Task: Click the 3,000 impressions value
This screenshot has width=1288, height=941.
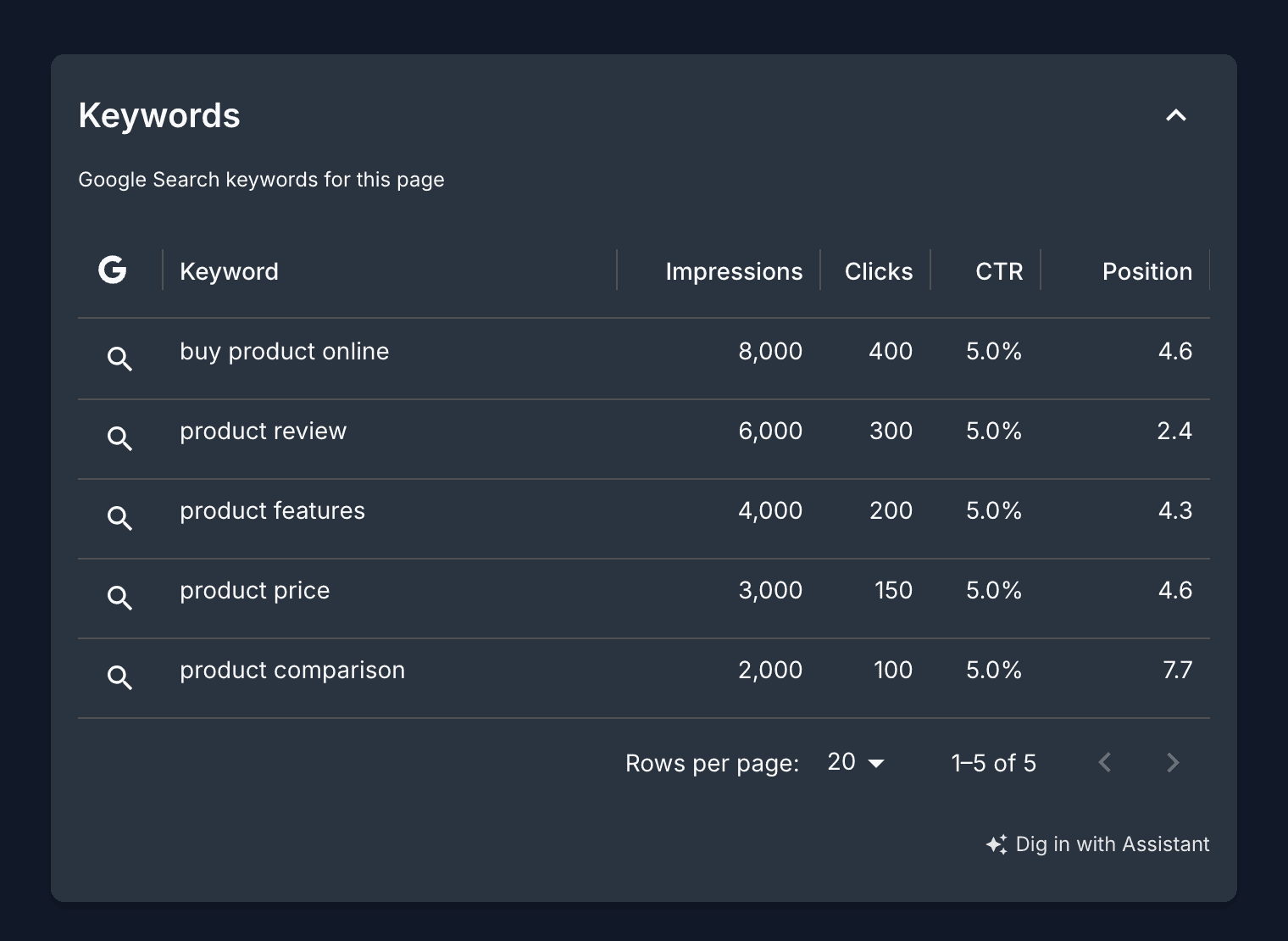Action: [770, 591]
